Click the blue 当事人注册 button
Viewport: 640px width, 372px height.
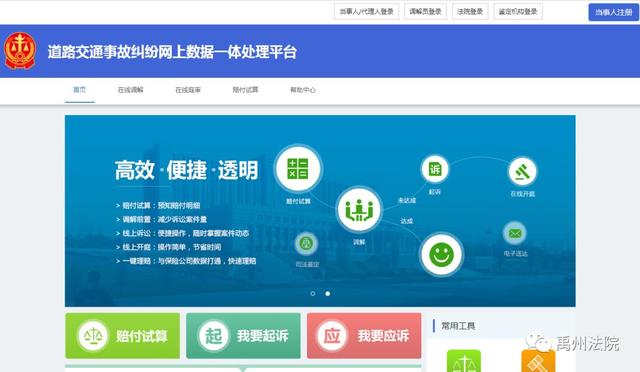pyautogui.click(x=613, y=12)
